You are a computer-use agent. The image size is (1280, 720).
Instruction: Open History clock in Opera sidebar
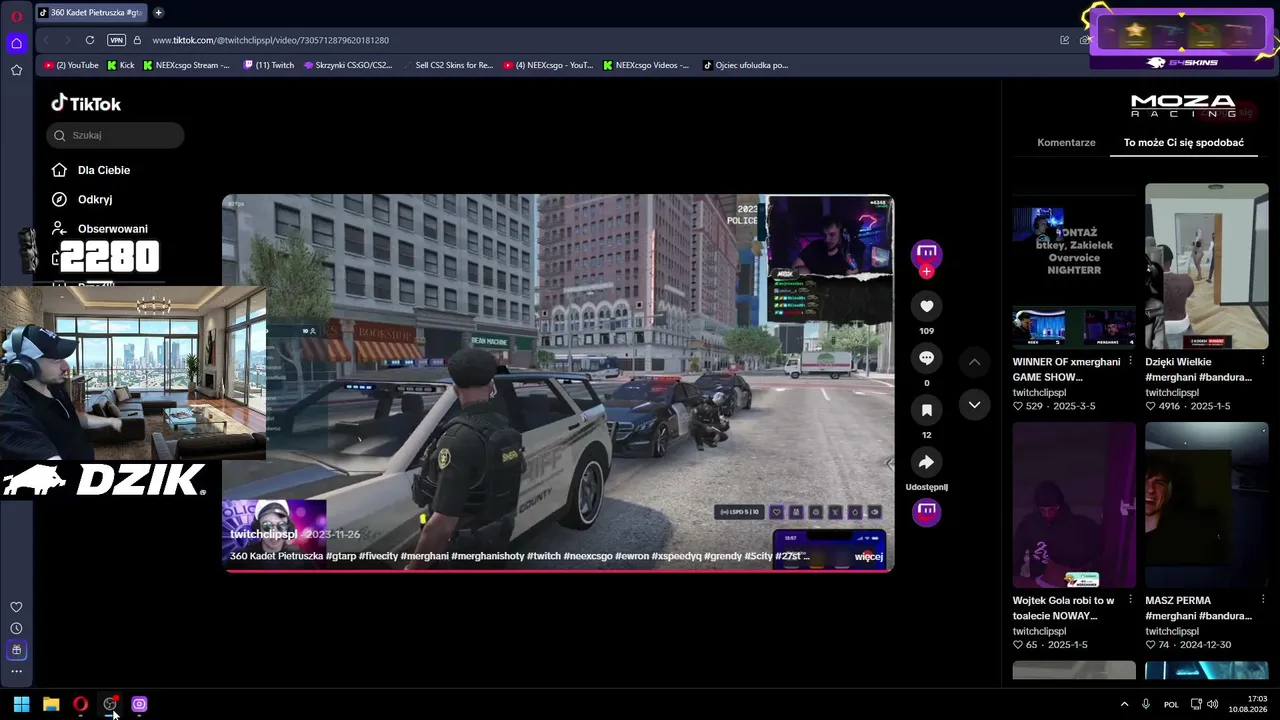[16, 628]
